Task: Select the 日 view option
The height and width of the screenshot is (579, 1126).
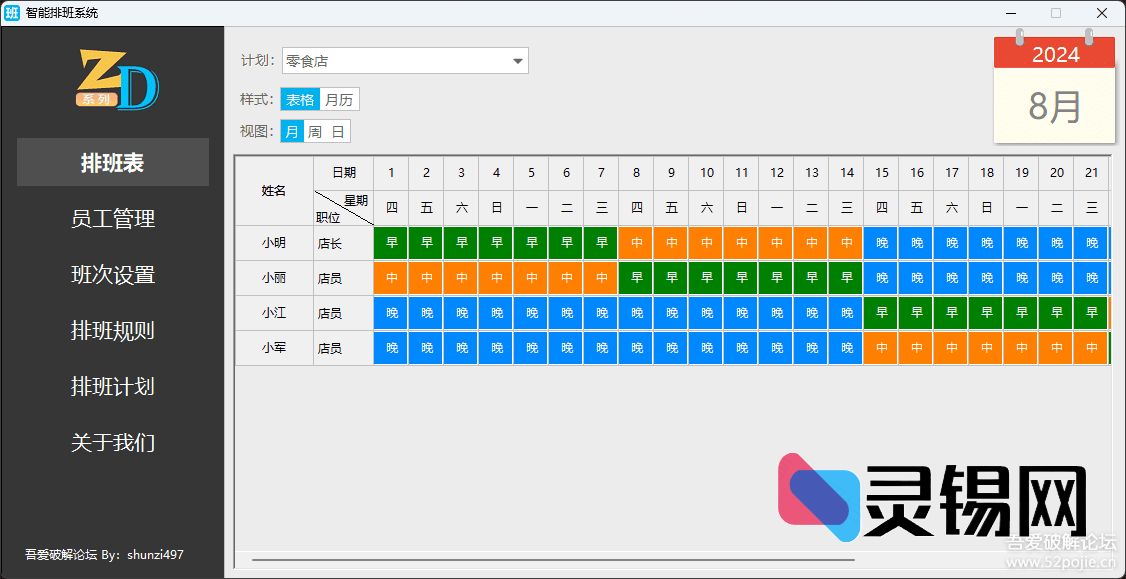Action: coord(338,131)
